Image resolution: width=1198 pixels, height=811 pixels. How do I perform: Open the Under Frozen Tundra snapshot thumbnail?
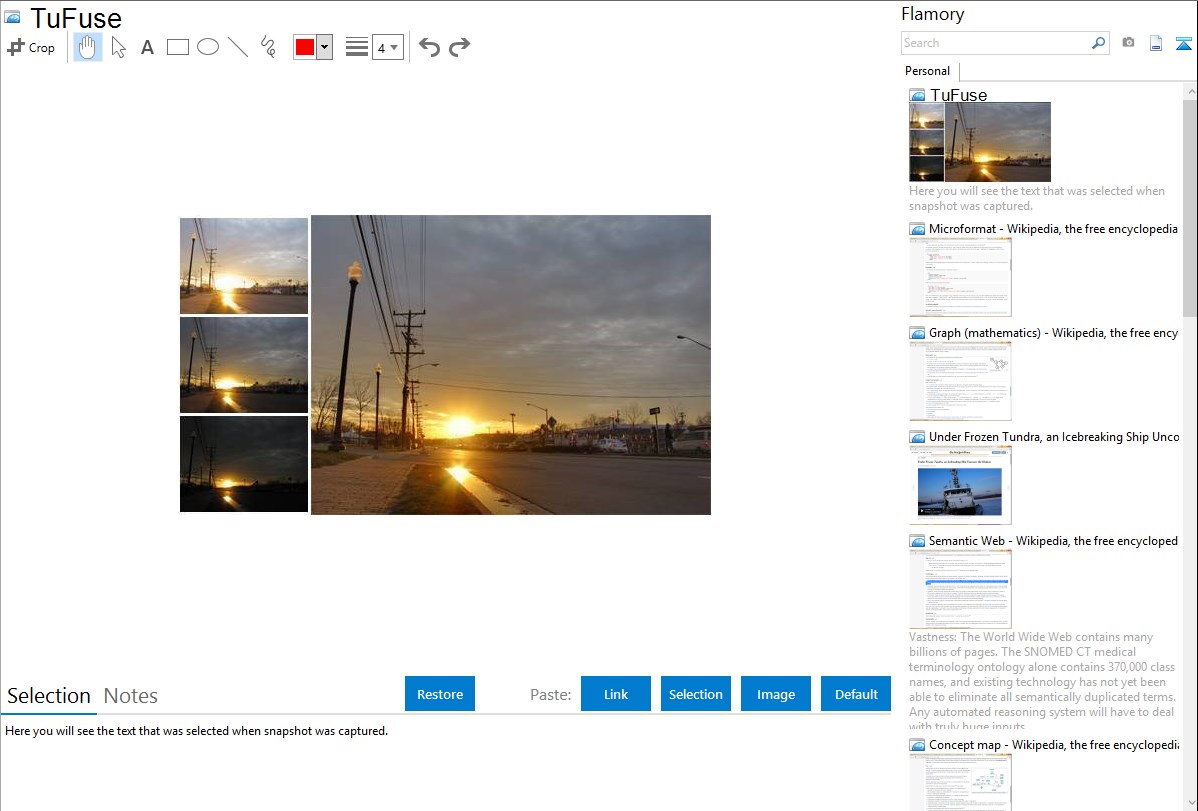960,485
